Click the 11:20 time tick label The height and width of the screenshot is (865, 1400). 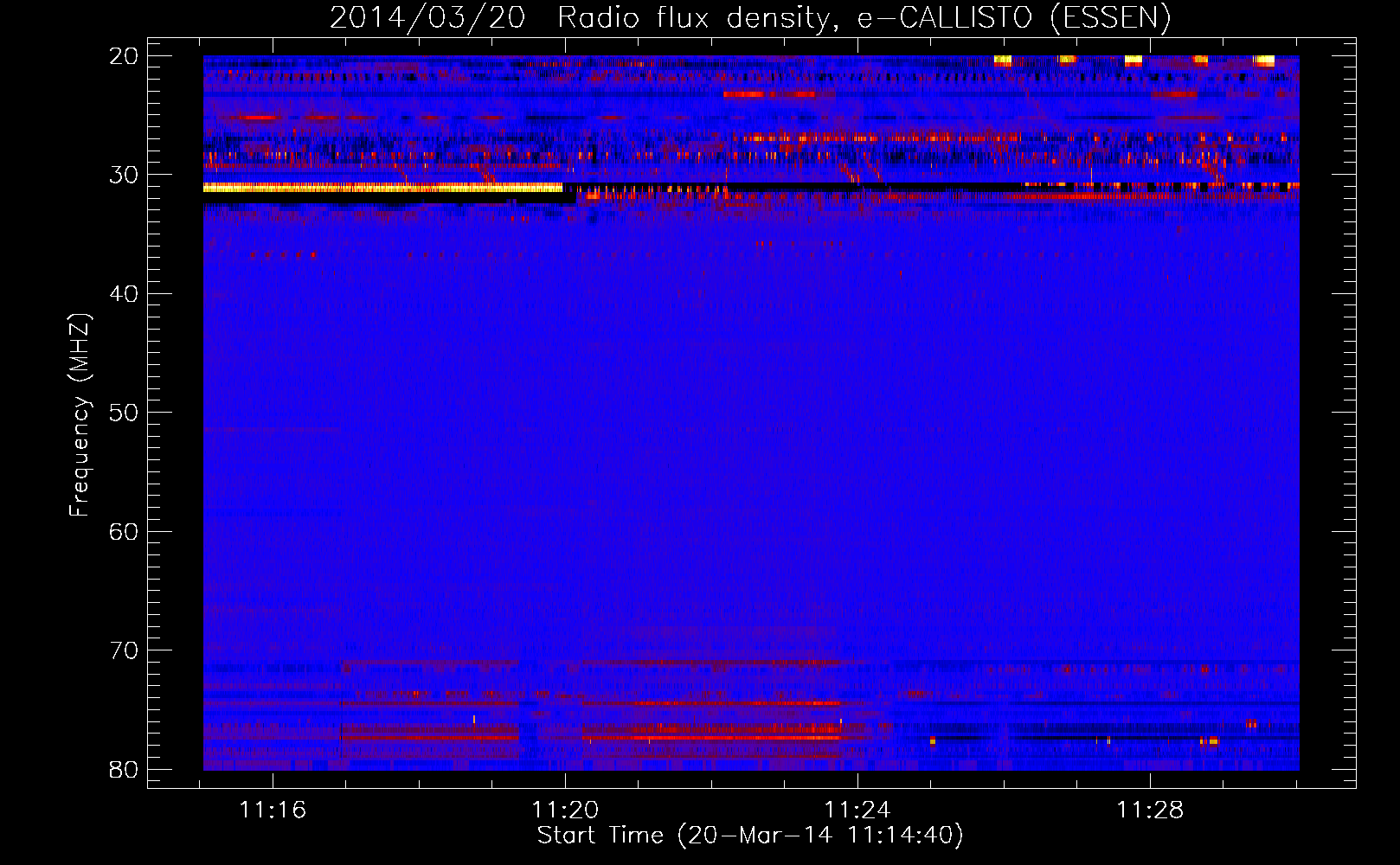click(x=565, y=811)
